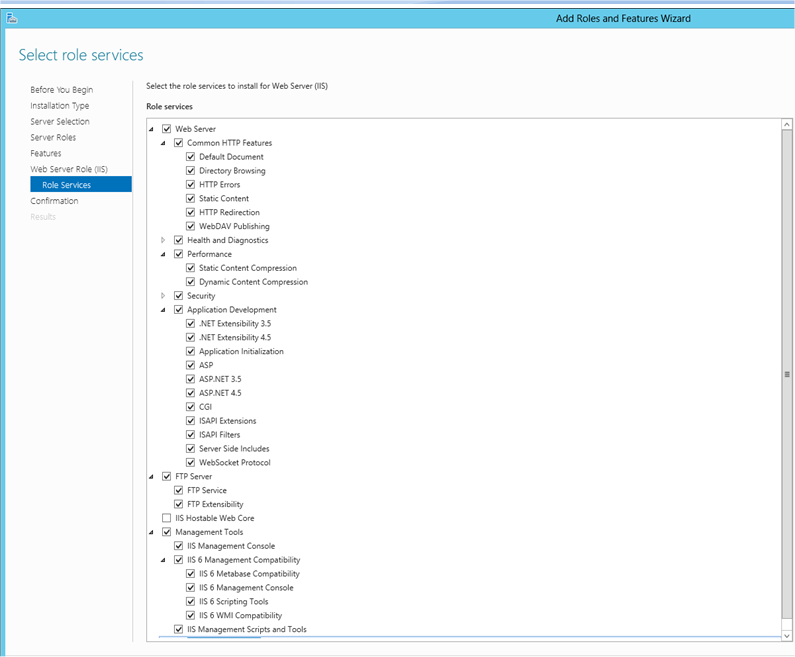Check IIS Hostable Web Core
The height and width of the screenshot is (657, 795).
click(x=166, y=518)
